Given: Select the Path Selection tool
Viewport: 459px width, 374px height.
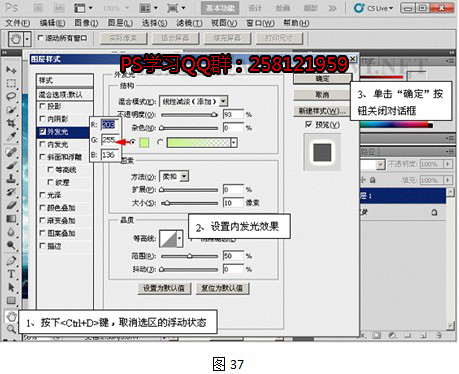Looking at the screenshot, I should [x=11, y=287].
